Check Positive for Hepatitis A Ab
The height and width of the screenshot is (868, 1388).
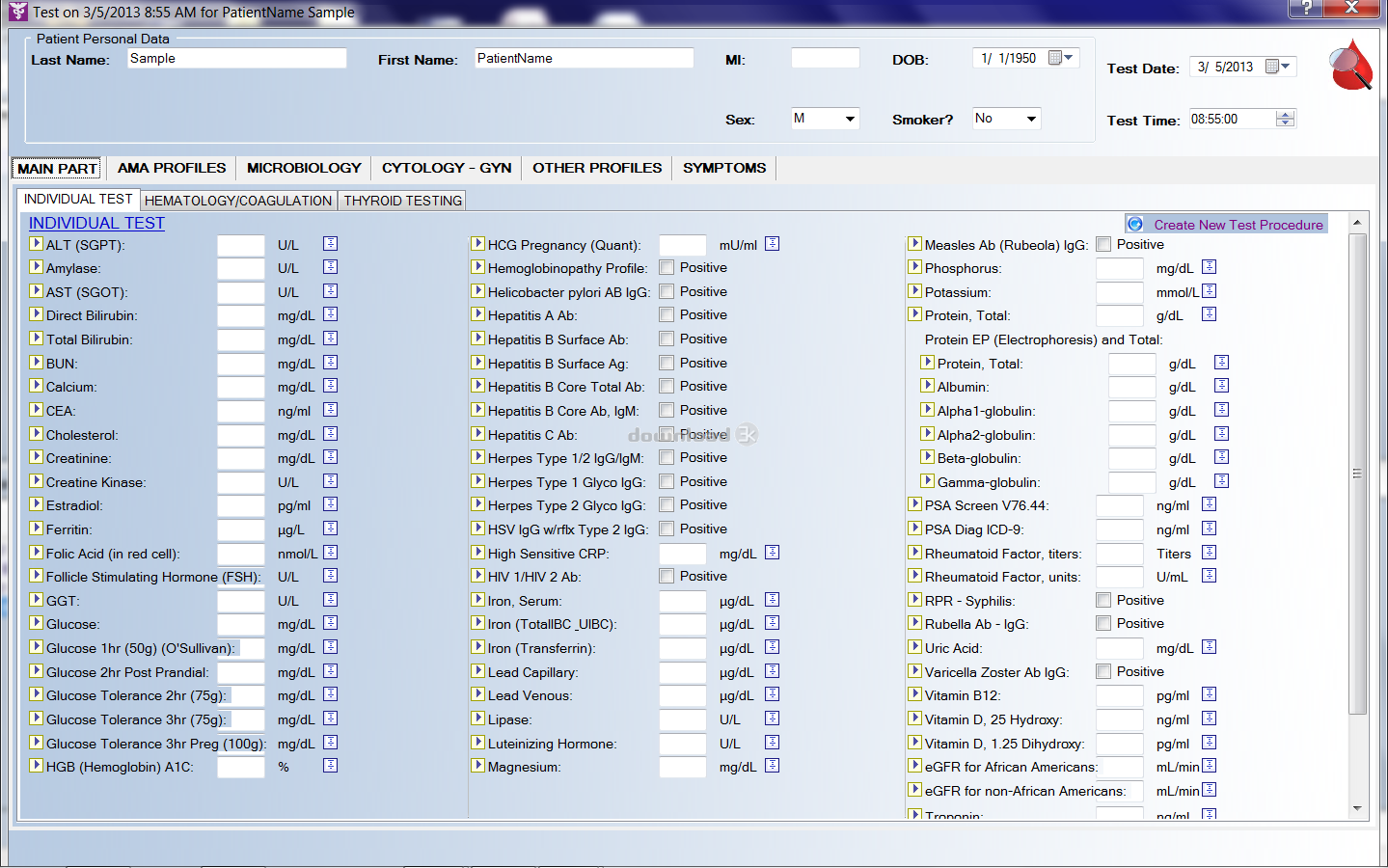(667, 314)
